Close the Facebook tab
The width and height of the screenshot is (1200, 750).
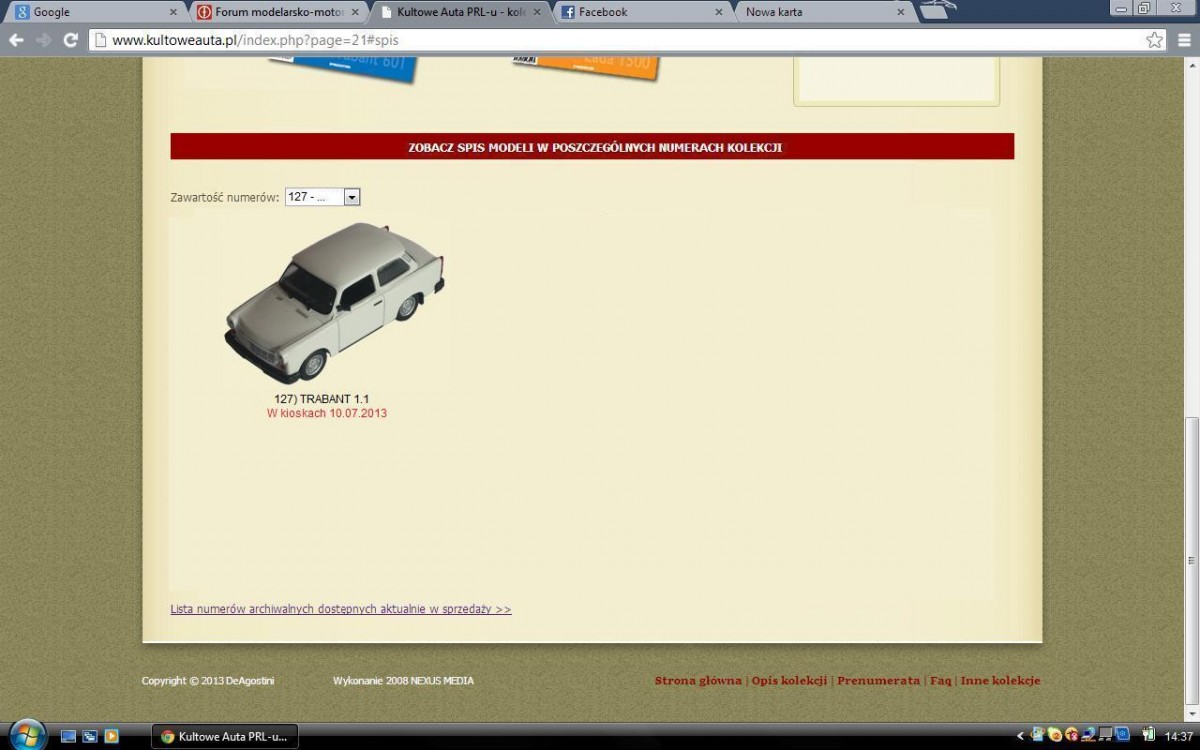[x=718, y=12]
